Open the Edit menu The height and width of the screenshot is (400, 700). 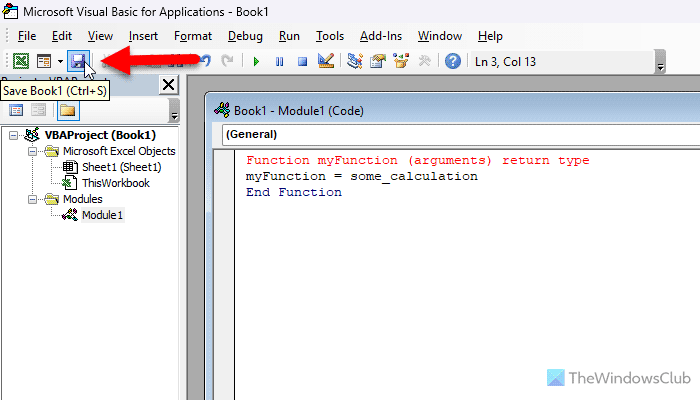point(62,36)
